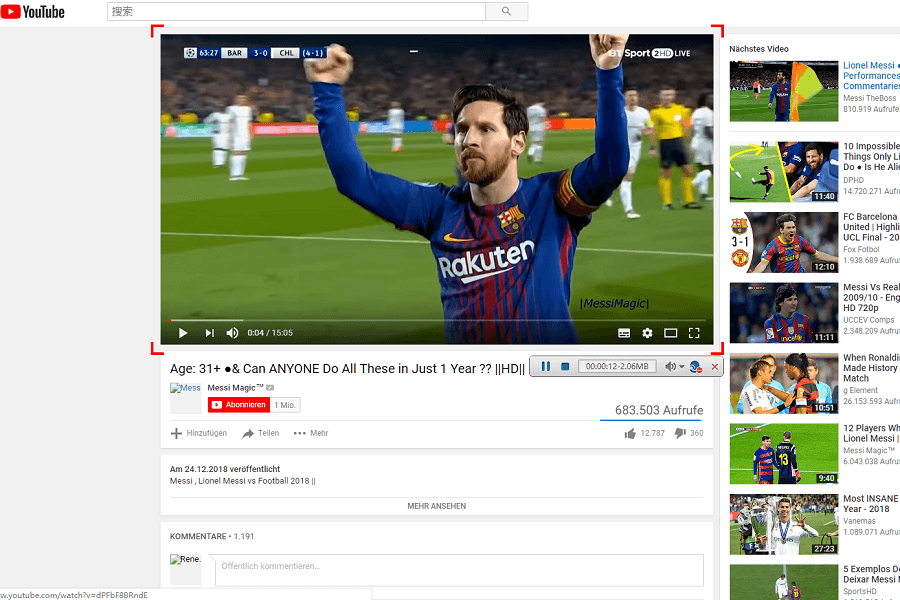Open FC Barcelona UCL Final thumbnail
The width and height of the screenshot is (900, 600).
pyautogui.click(x=783, y=242)
